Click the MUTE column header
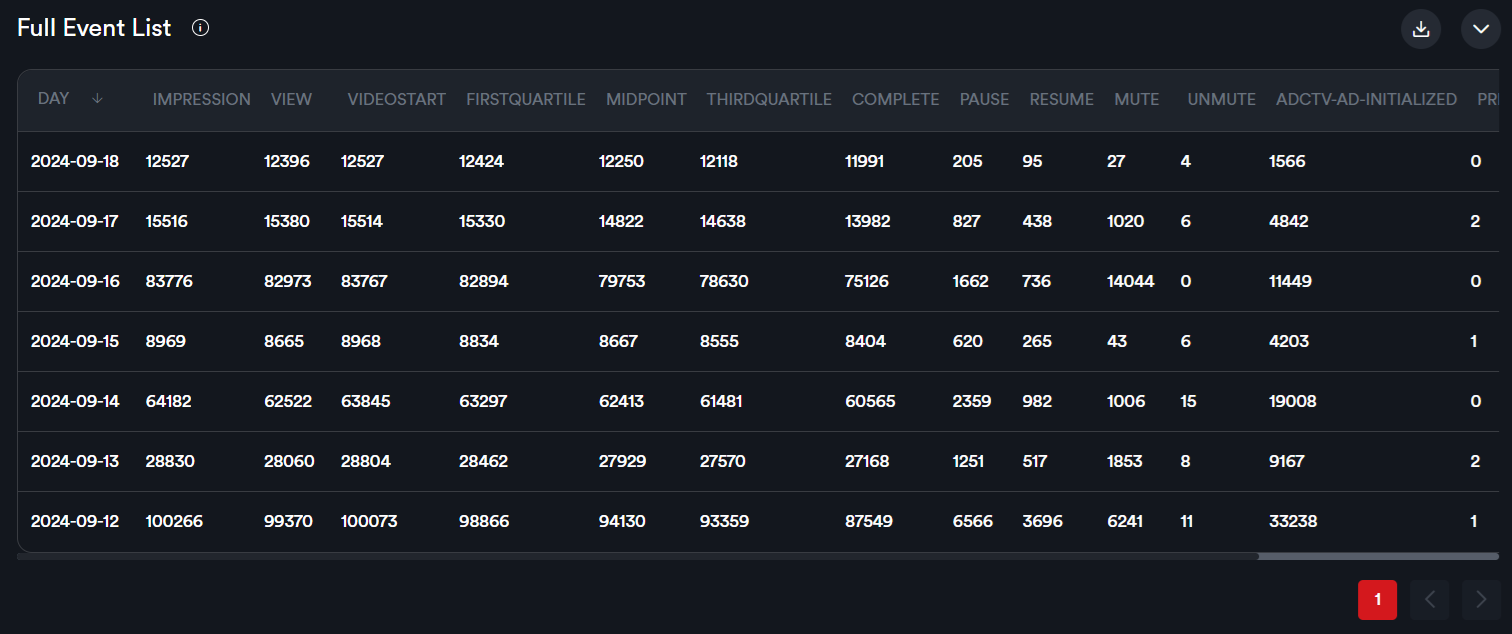The image size is (1512, 634). [x=1136, y=99]
